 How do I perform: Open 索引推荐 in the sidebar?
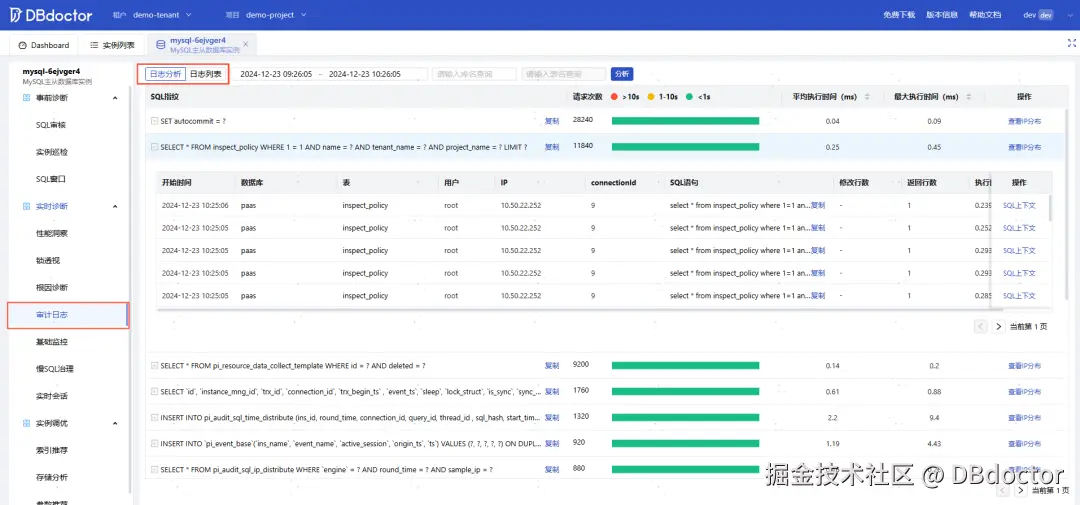pos(52,450)
